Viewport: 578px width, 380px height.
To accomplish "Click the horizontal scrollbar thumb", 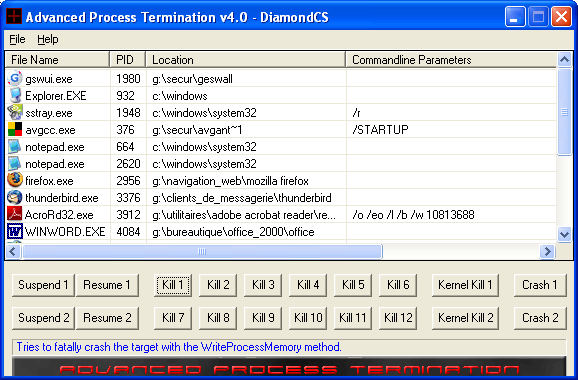I will (202, 251).
